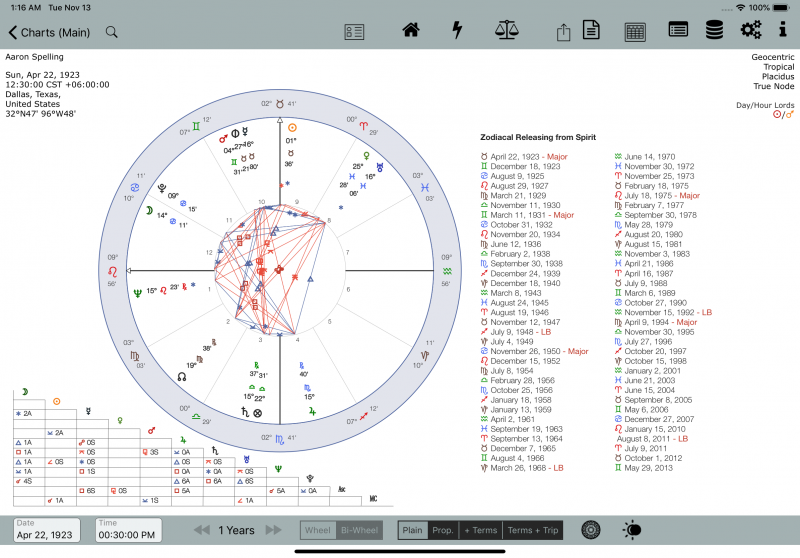Tap the Placidus house system label
Viewport: 800px width, 558px height.
coord(778,77)
